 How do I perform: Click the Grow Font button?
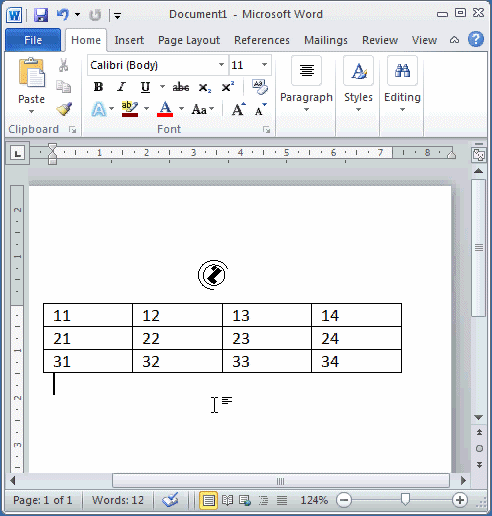[238, 109]
